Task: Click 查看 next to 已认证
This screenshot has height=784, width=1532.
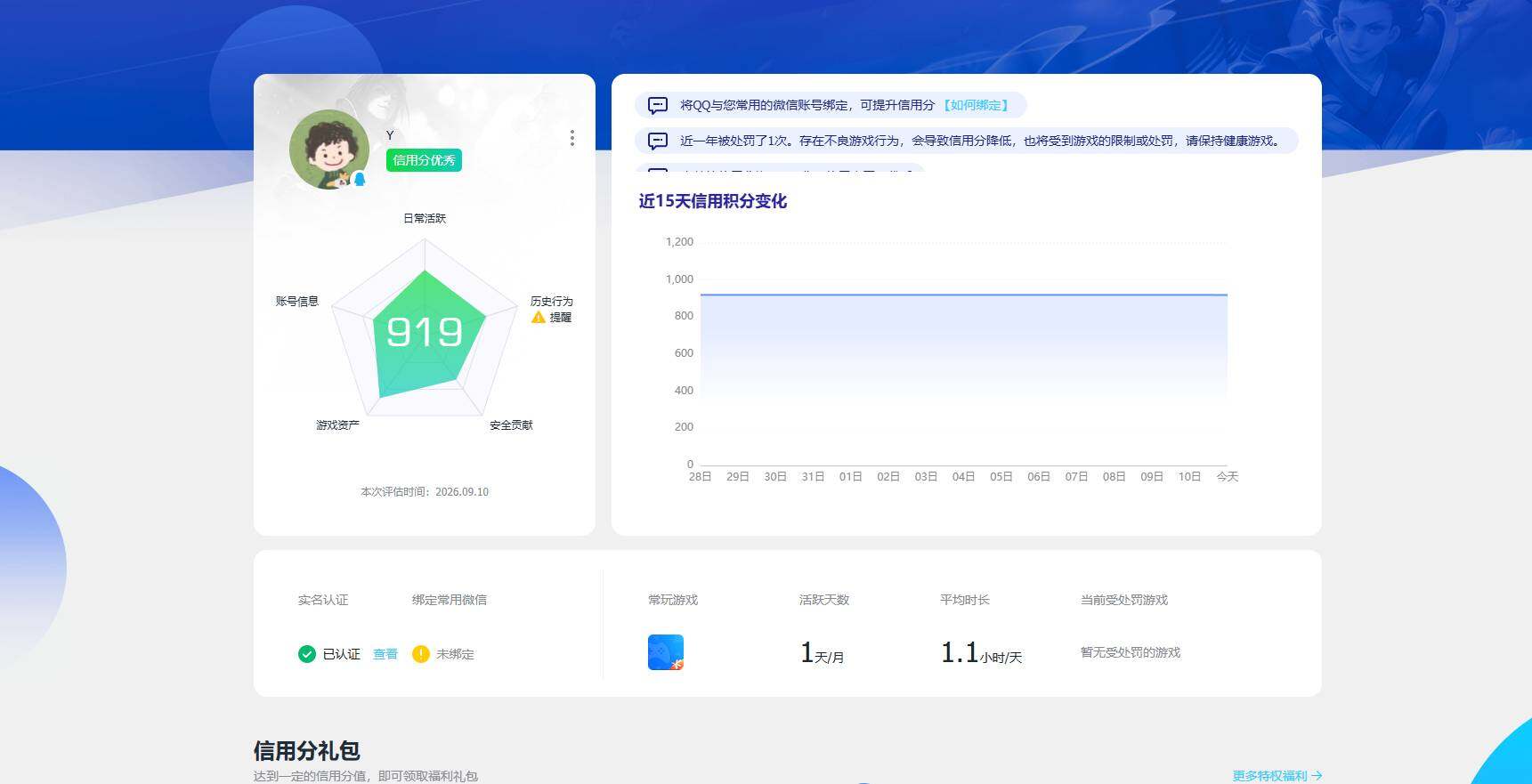Action: click(x=385, y=654)
